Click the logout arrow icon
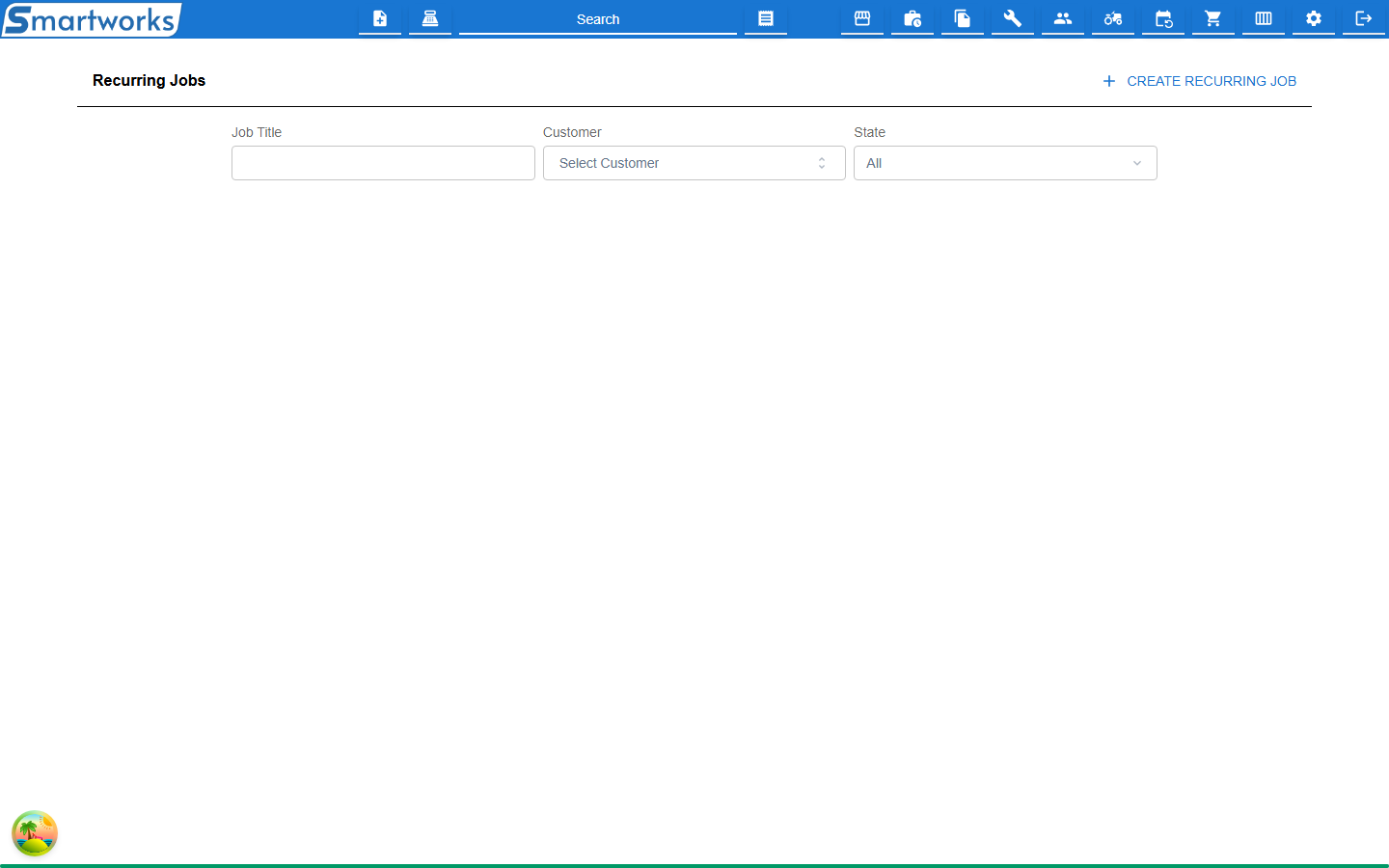The image size is (1389, 868). click(x=1364, y=18)
